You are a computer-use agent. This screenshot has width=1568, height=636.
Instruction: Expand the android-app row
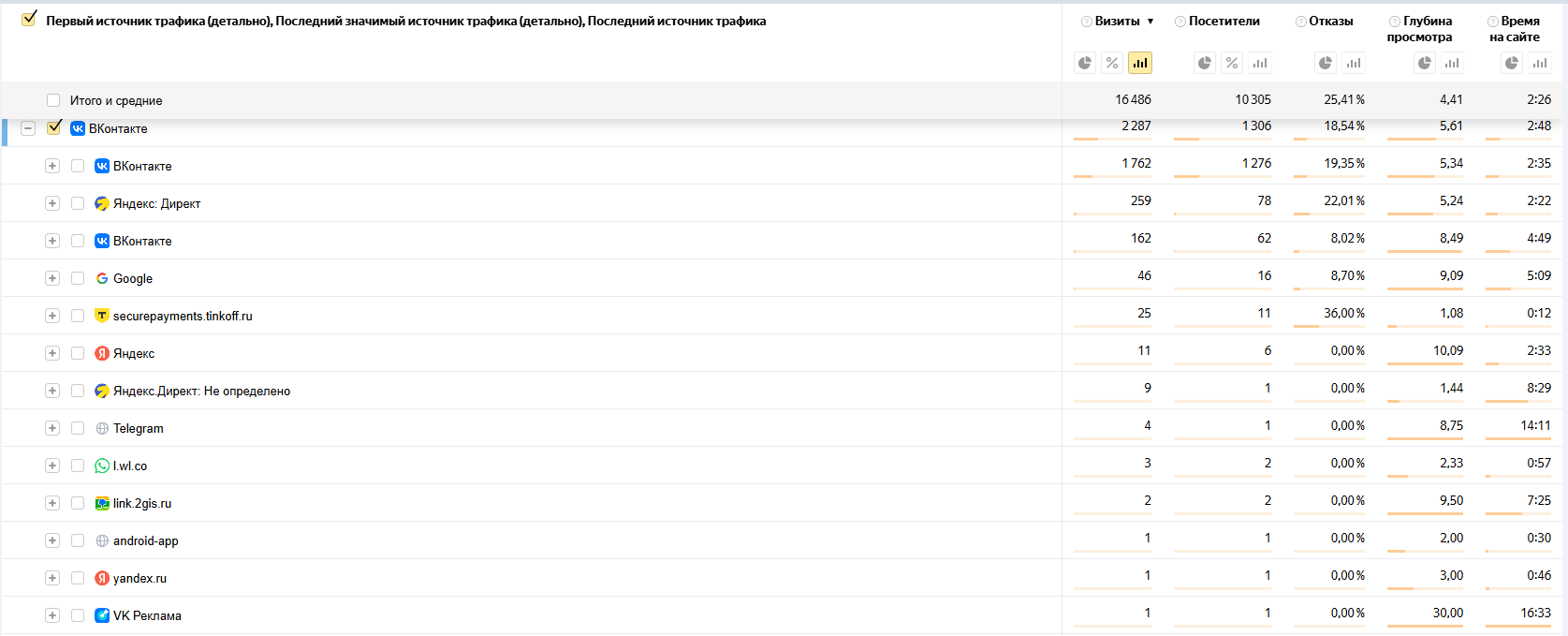coord(52,540)
